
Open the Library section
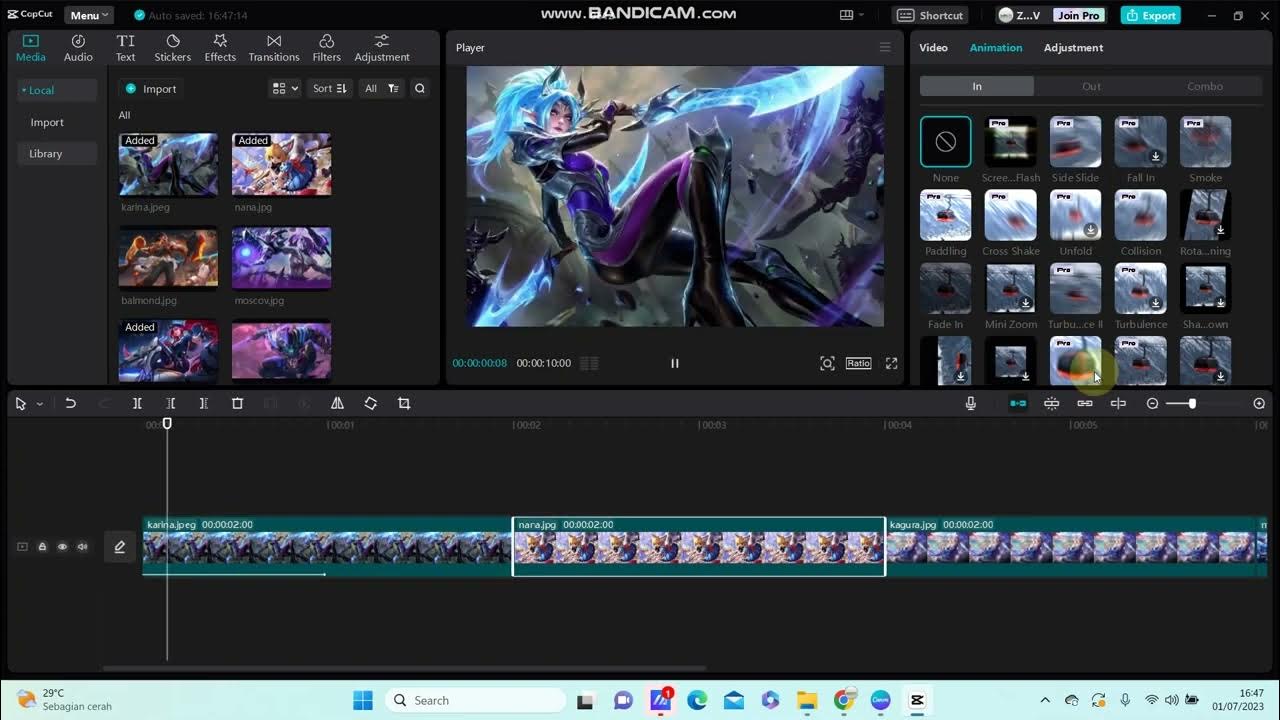click(x=57, y=154)
